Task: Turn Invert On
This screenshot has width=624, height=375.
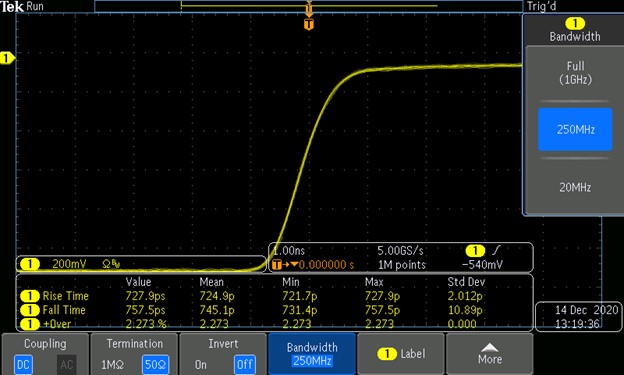Action: (201, 364)
